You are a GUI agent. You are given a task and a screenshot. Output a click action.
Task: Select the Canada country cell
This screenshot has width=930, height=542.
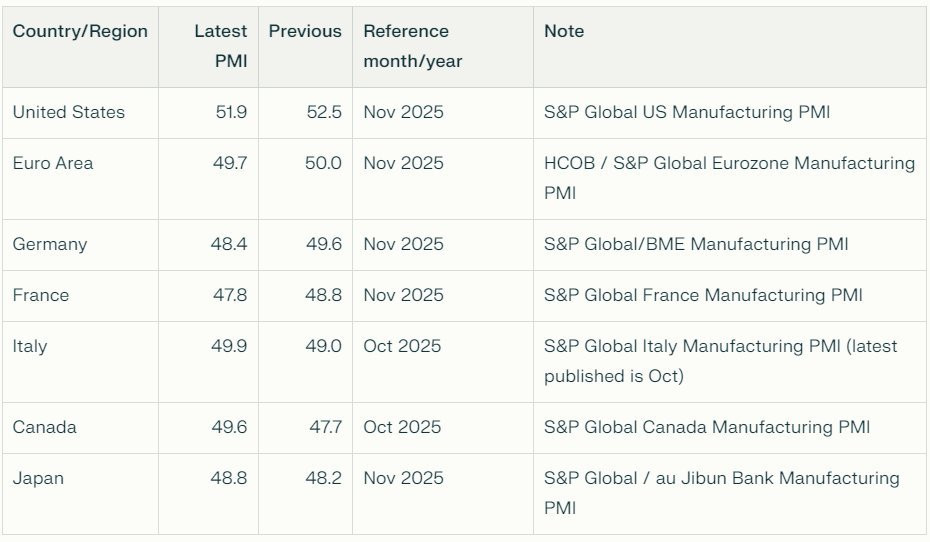[43, 427]
